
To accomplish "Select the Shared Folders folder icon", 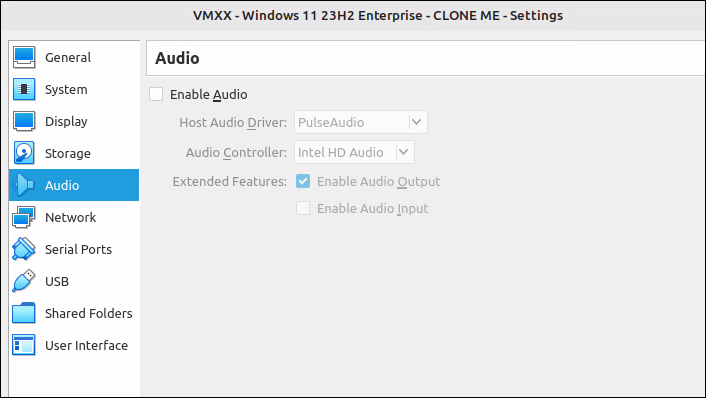I will coord(24,313).
